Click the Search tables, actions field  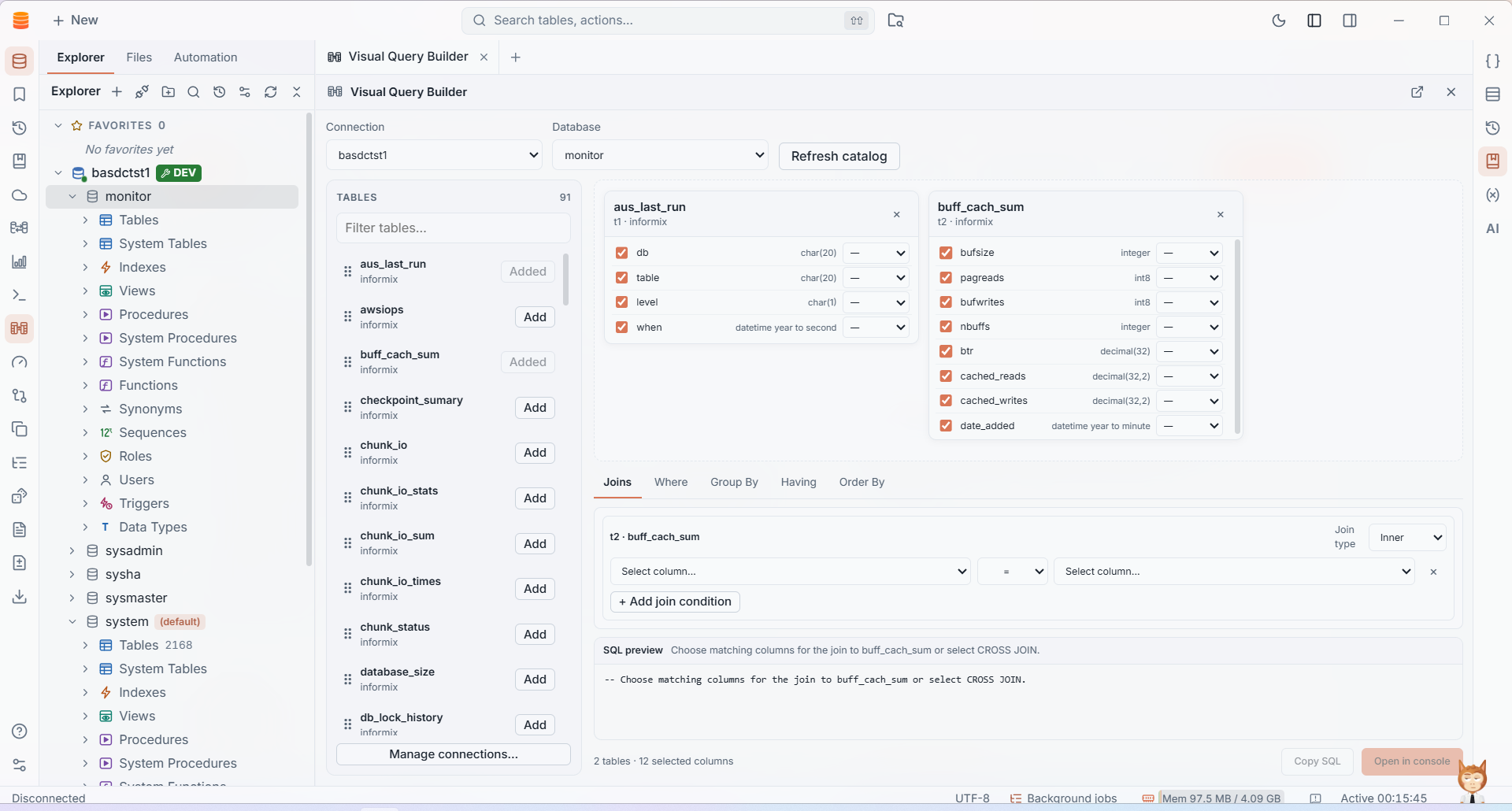pos(668,20)
